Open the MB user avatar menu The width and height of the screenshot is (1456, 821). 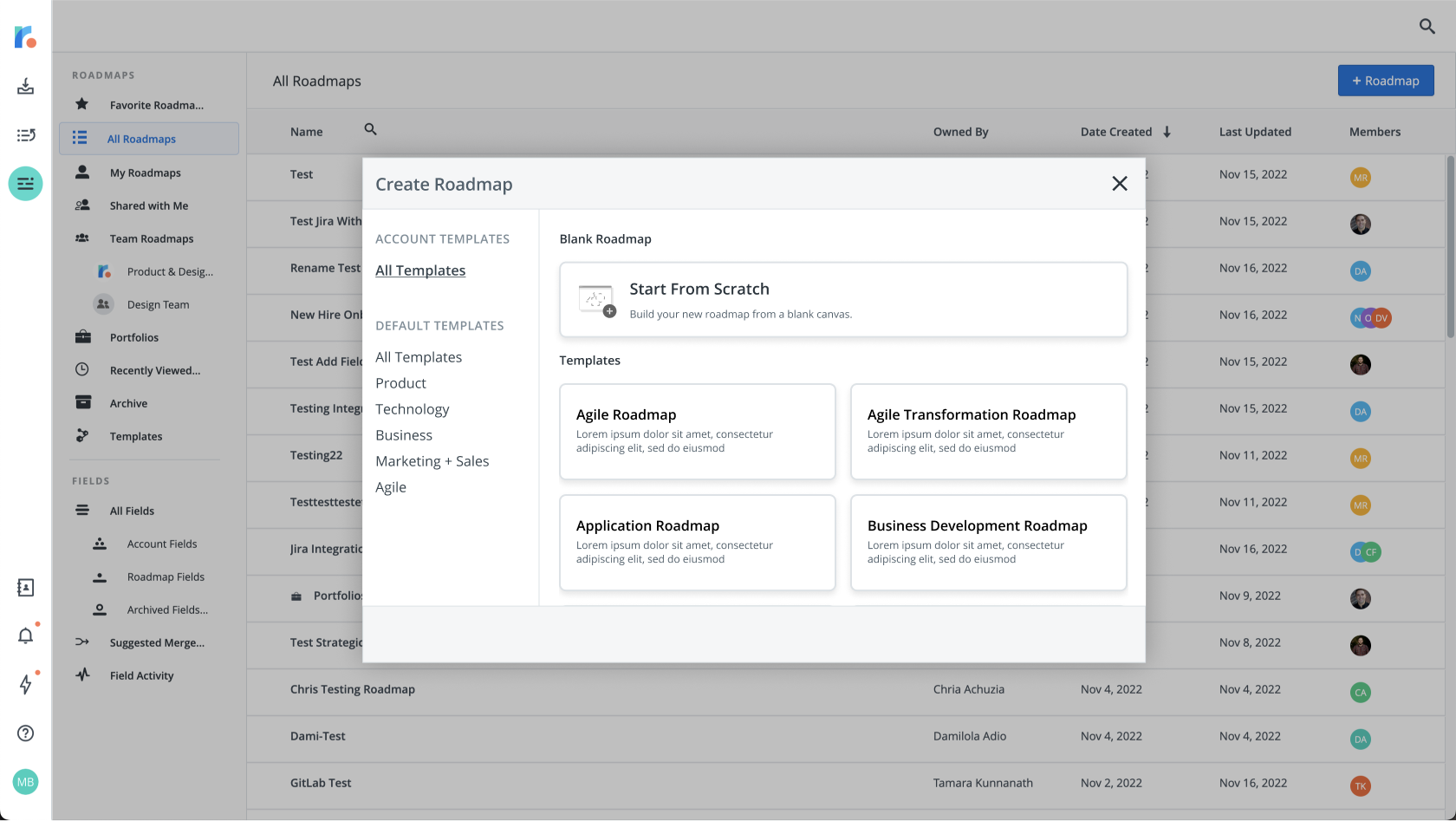pyautogui.click(x=25, y=782)
